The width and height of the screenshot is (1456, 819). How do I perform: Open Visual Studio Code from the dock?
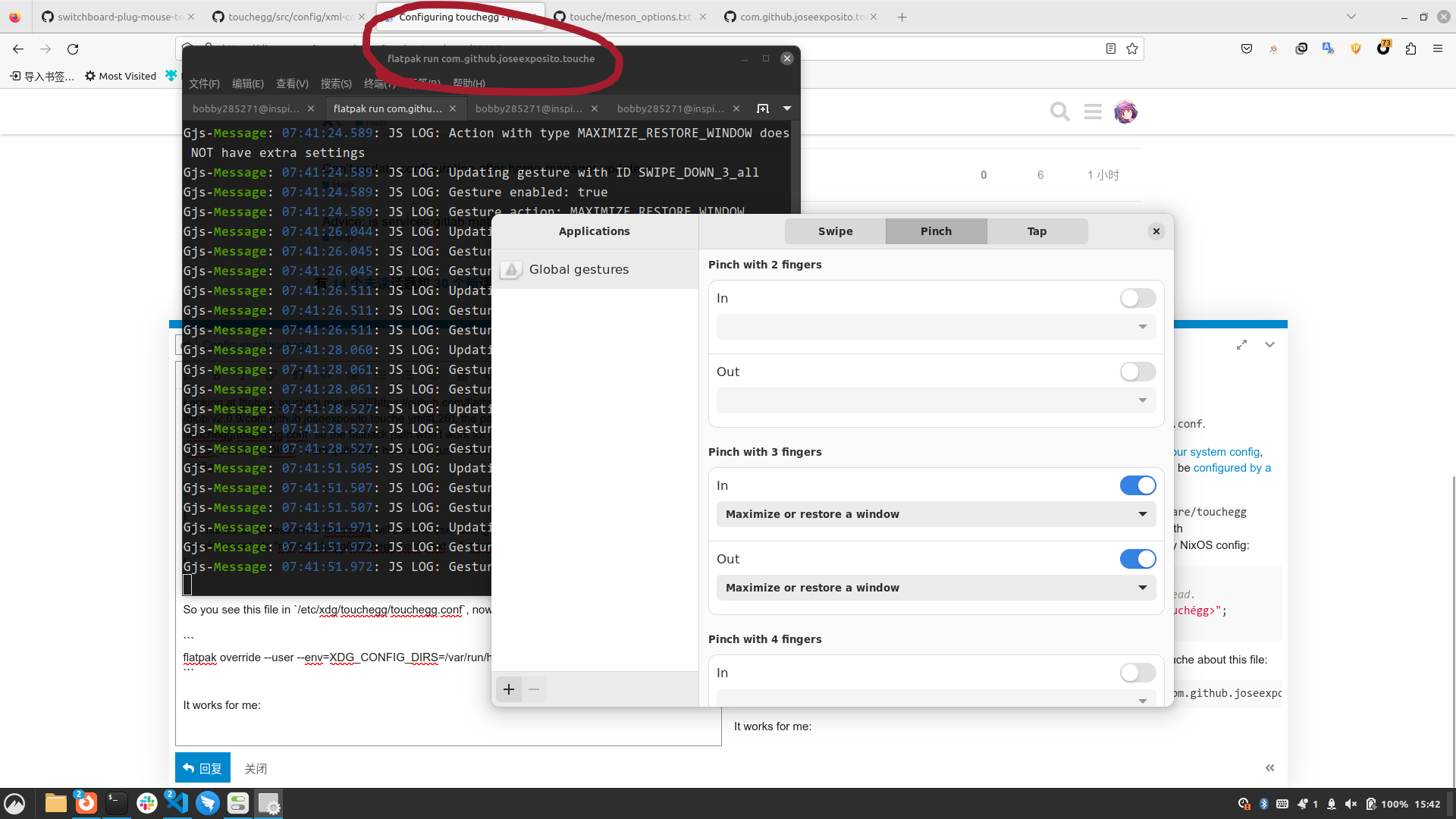[177, 803]
